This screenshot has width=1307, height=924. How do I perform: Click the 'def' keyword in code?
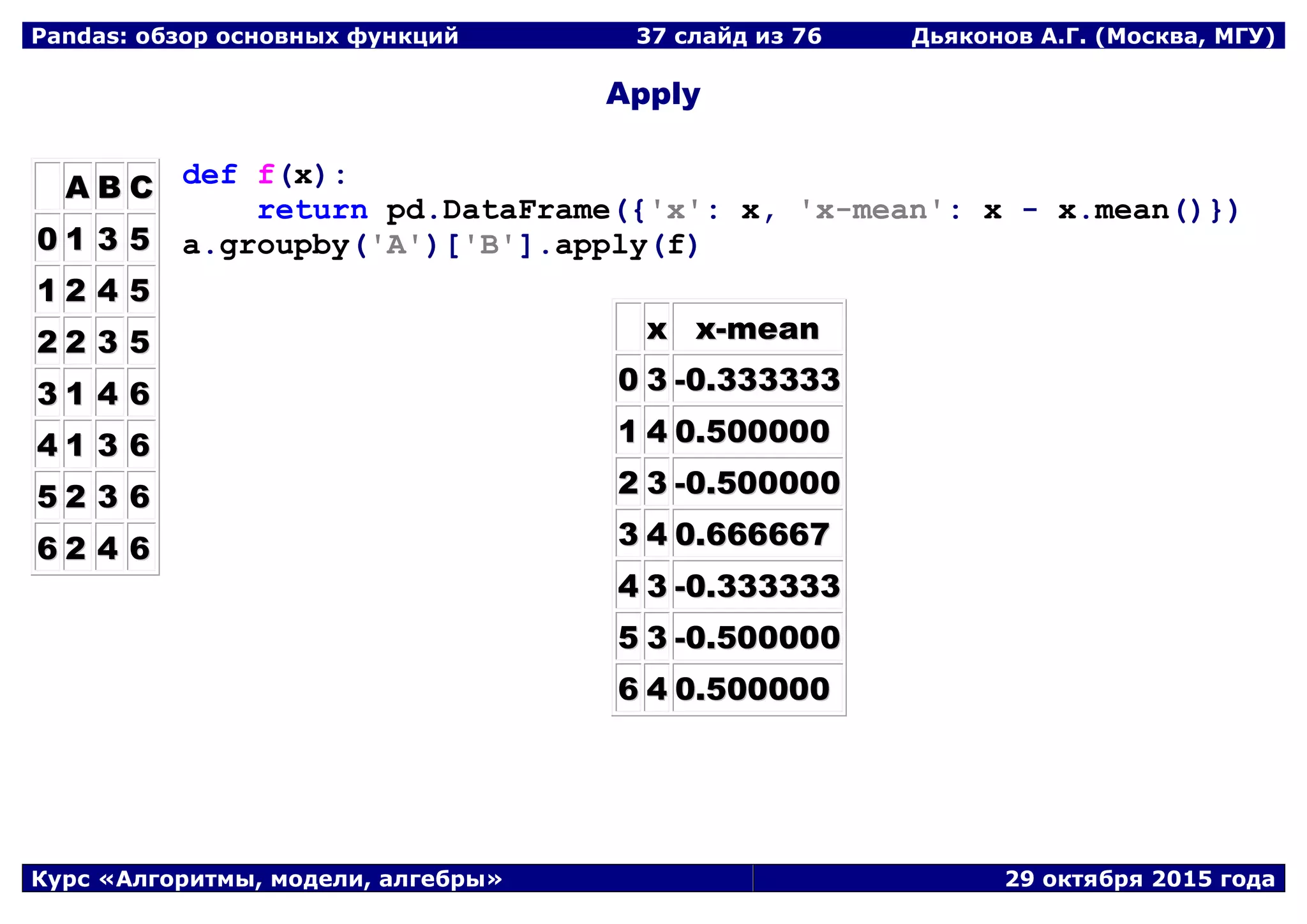[209, 175]
